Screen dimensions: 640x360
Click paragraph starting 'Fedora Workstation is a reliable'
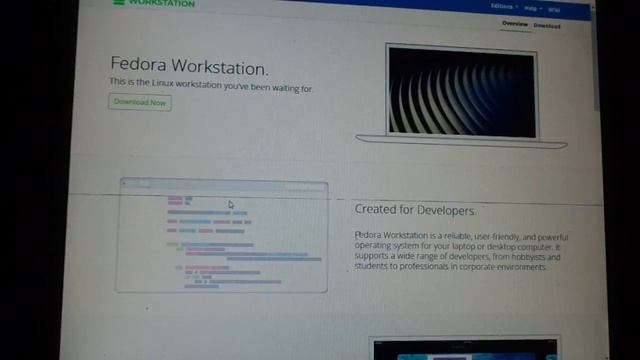[x=461, y=251]
